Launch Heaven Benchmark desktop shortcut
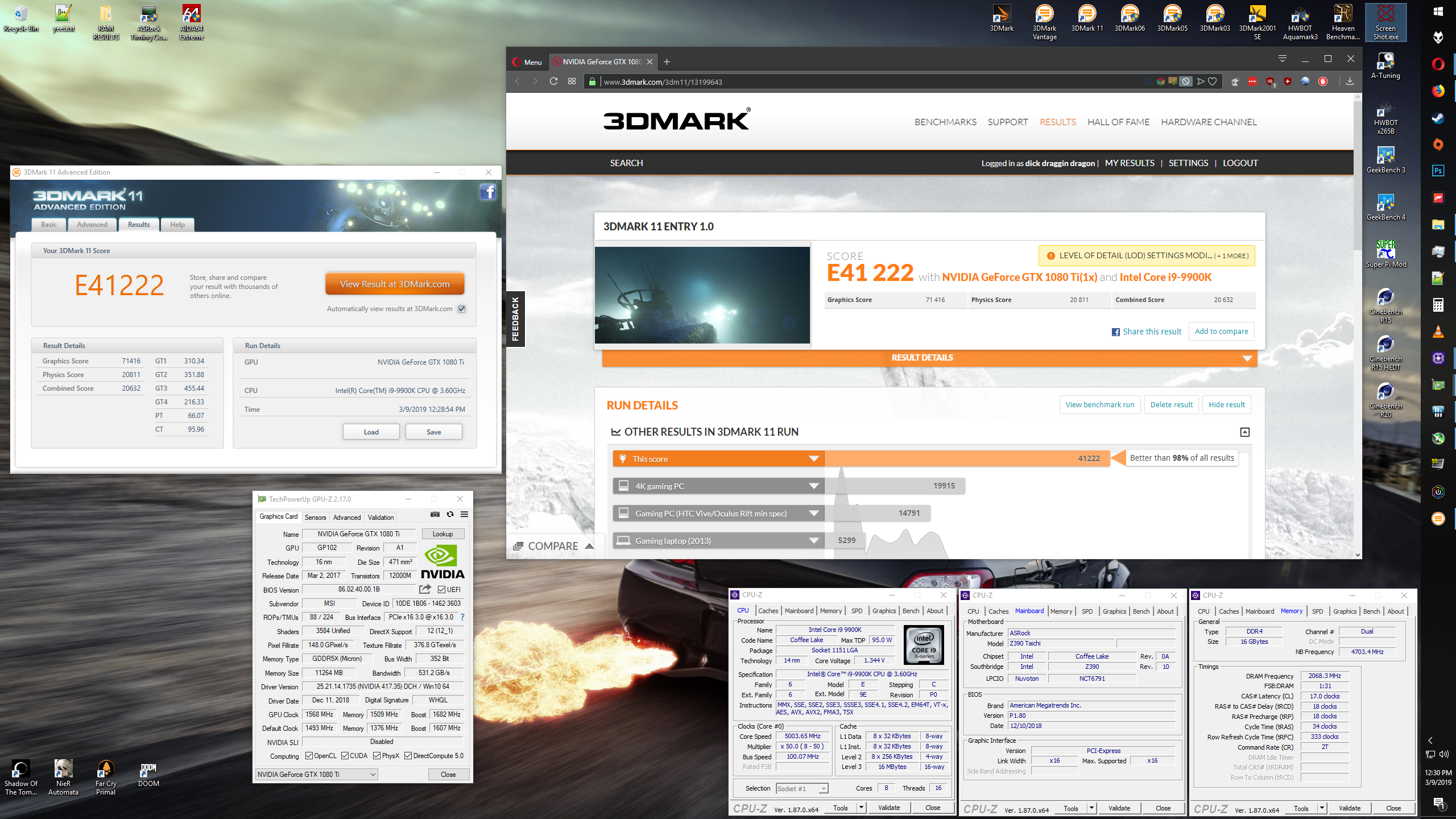Viewport: 1456px width, 819px height. coord(1343,23)
